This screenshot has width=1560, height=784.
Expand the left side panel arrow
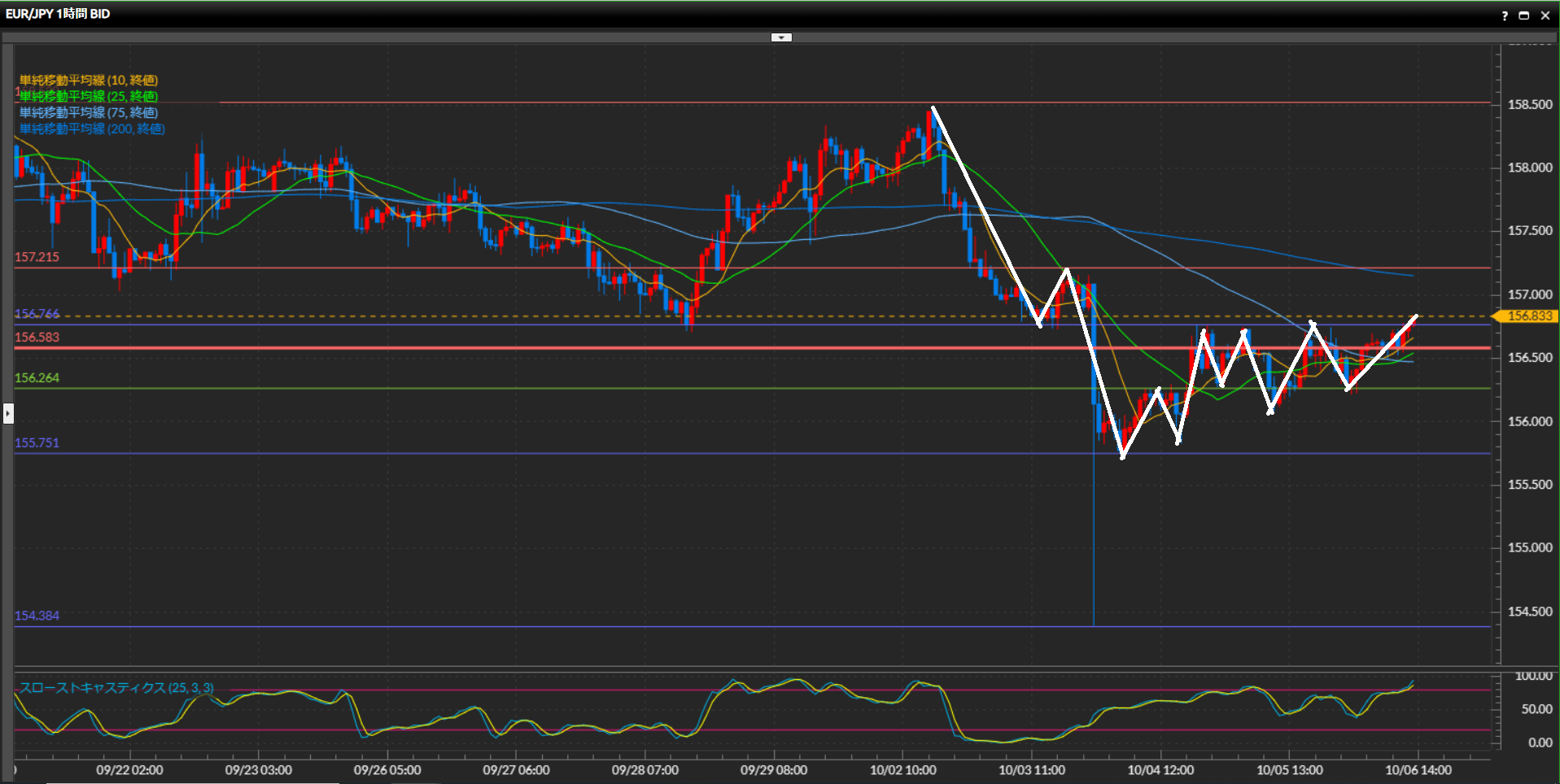8,413
